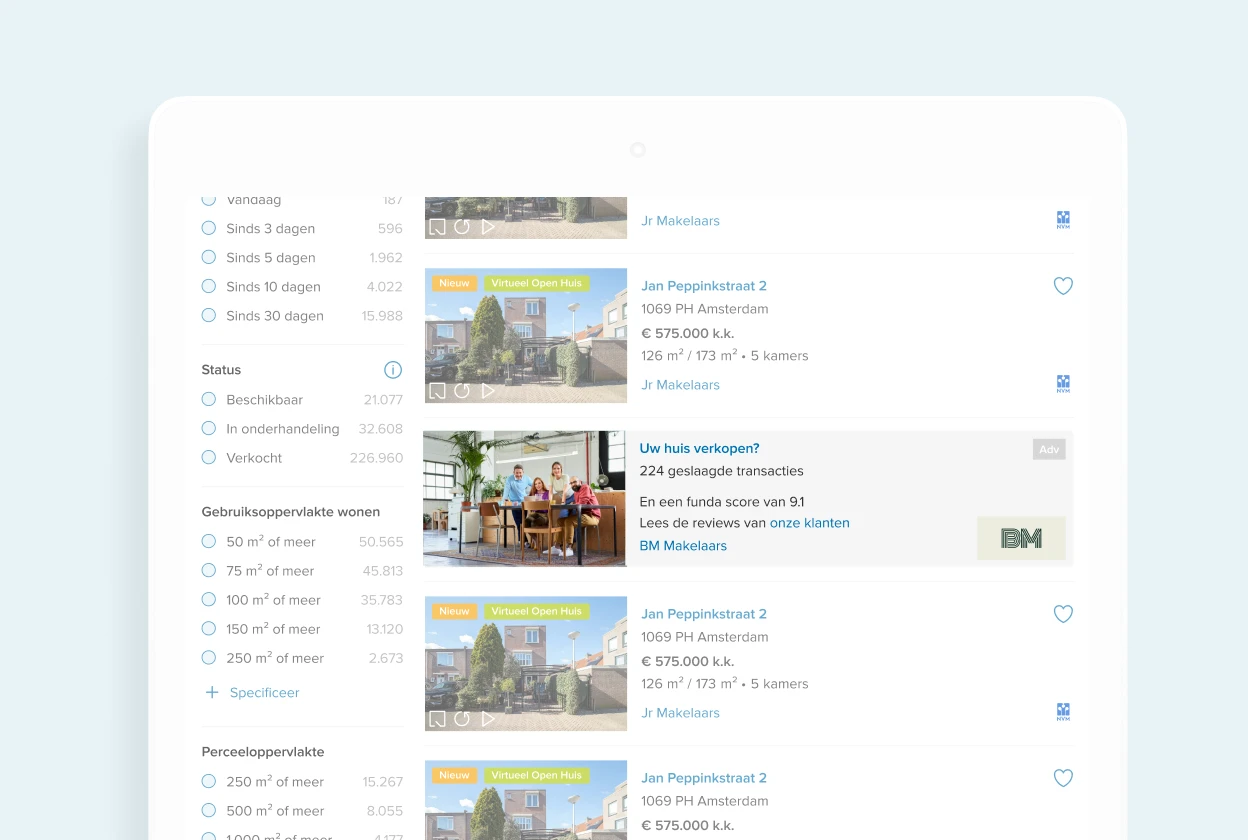Open the floor plan icon on the topmost cut-off listing

coord(437,227)
